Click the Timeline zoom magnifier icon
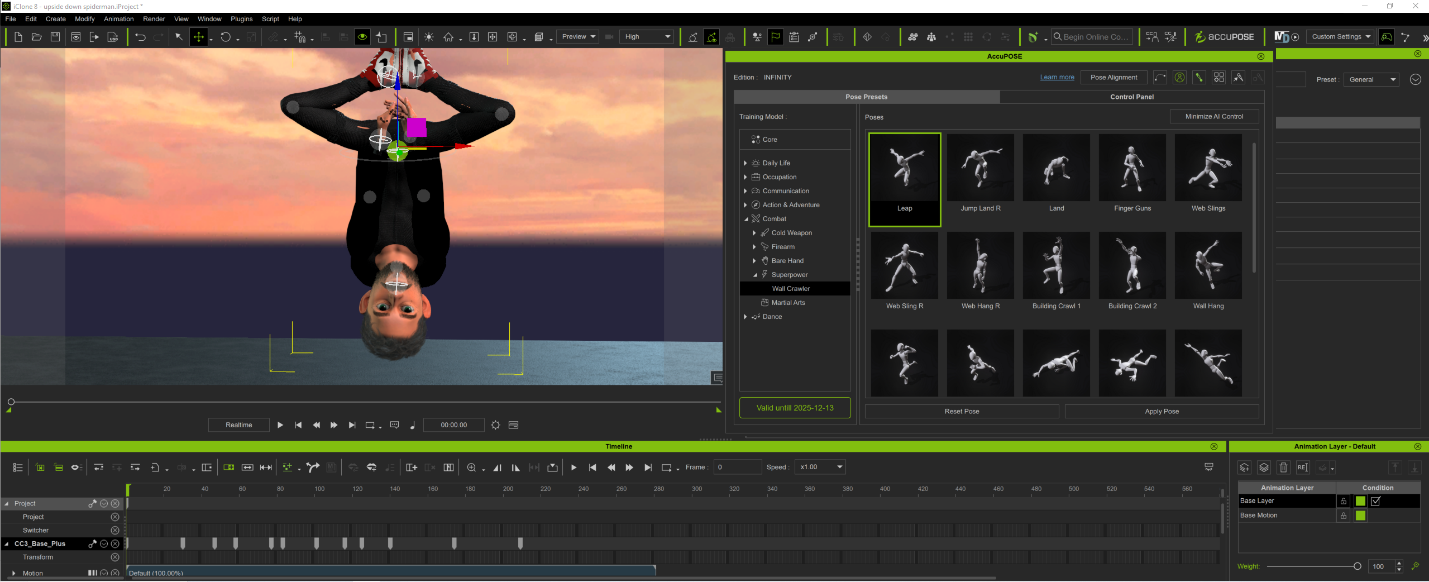1429x582 pixels. pyautogui.click(x=471, y=467)
